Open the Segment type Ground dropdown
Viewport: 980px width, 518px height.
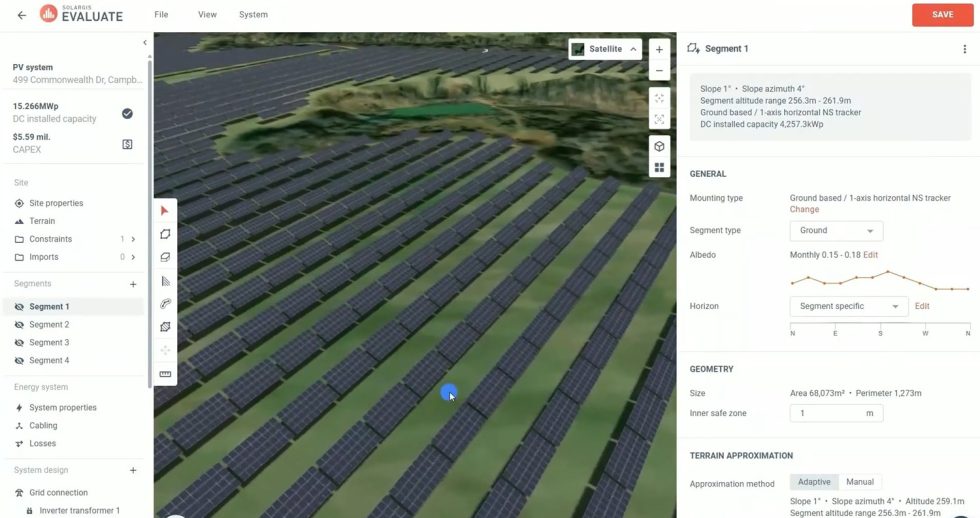coord(836,231)
